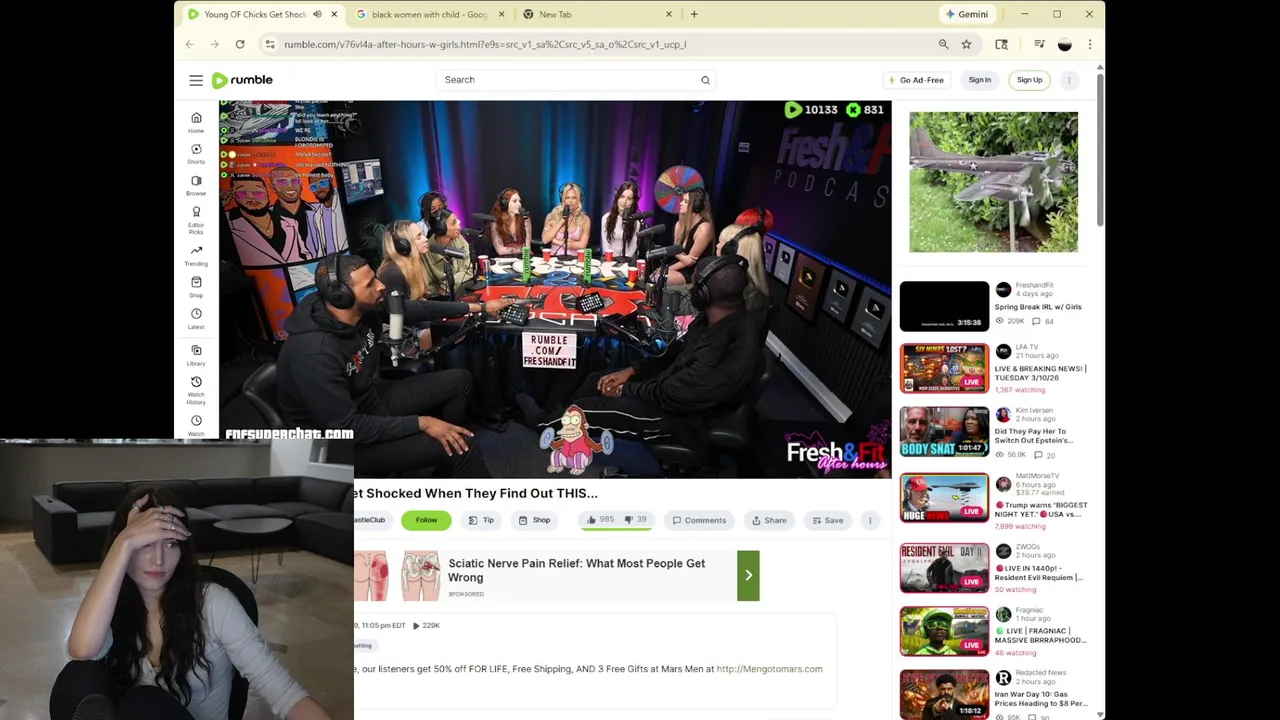Open the header three-dot menu

coord(1069,80)
